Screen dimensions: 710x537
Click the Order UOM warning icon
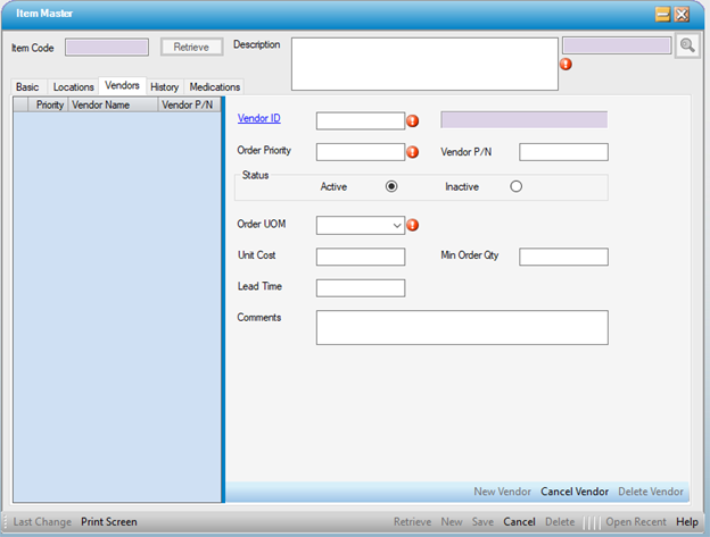pos(412,225)
